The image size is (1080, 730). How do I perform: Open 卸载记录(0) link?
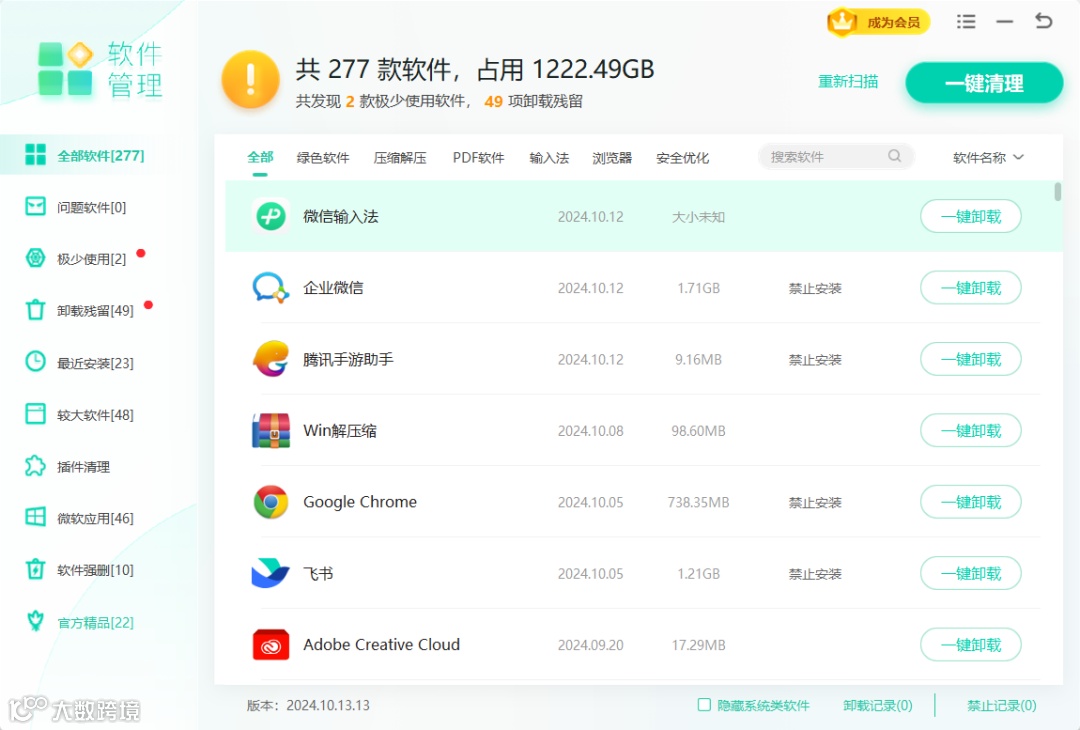(878, 705)
